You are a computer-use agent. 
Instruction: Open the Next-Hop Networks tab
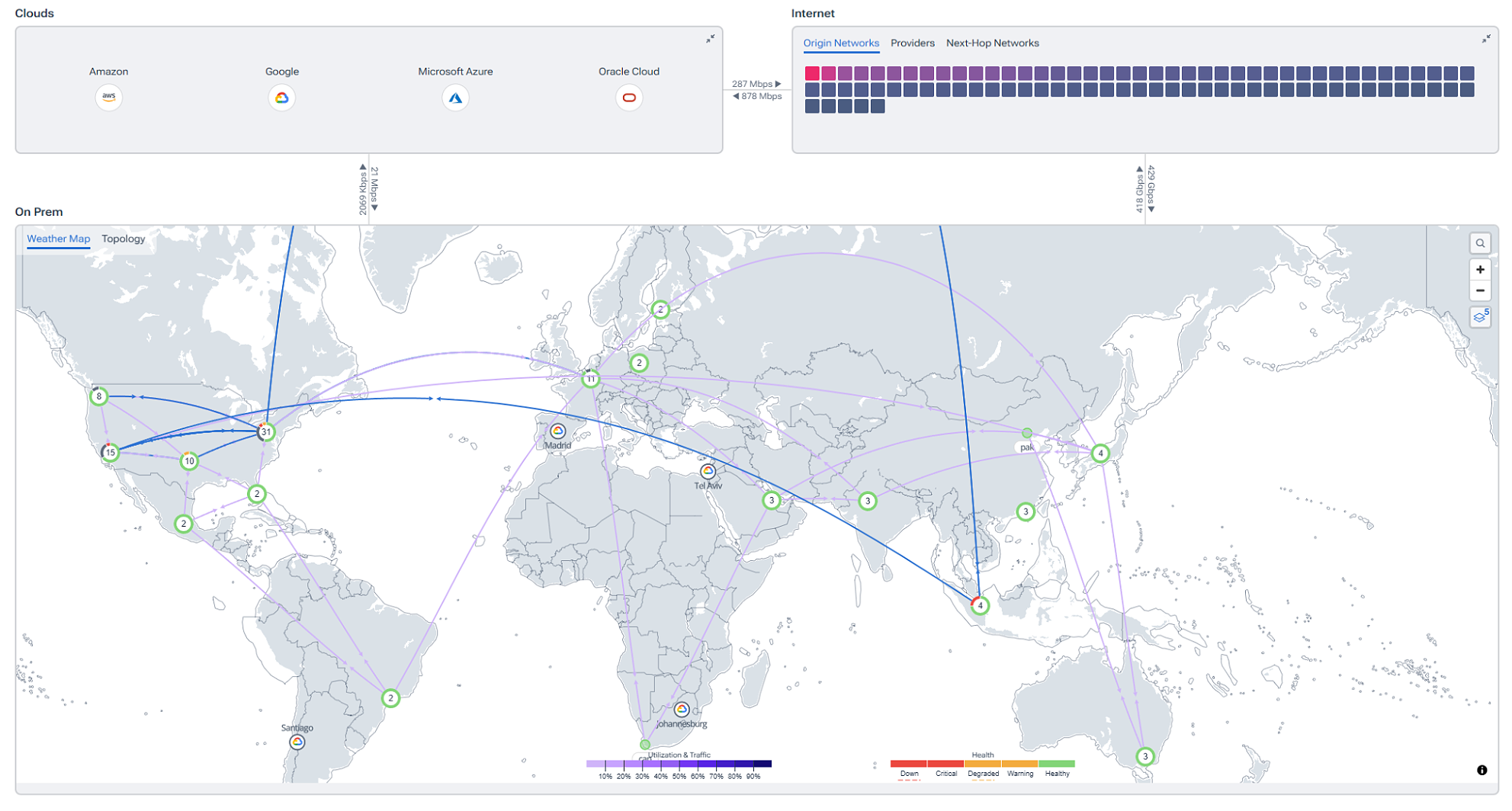(992, 43)
